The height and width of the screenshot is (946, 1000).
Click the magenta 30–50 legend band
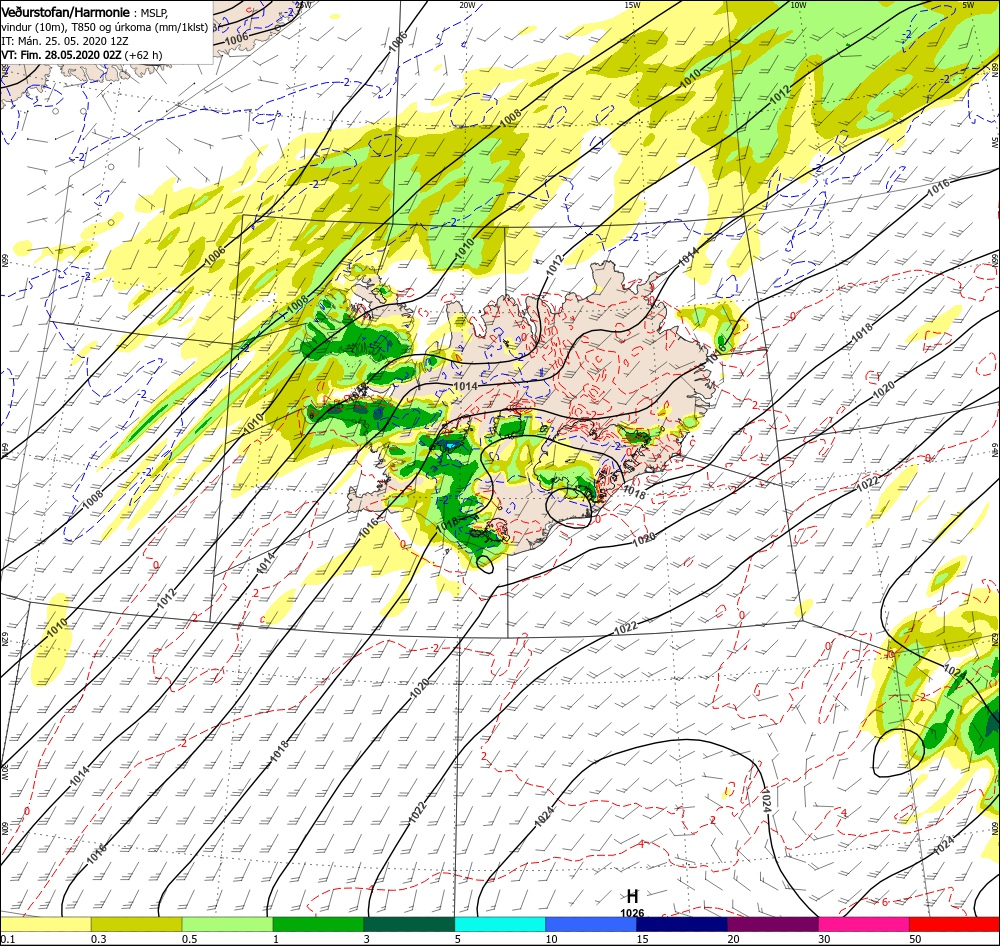click(x=864, y=924)
